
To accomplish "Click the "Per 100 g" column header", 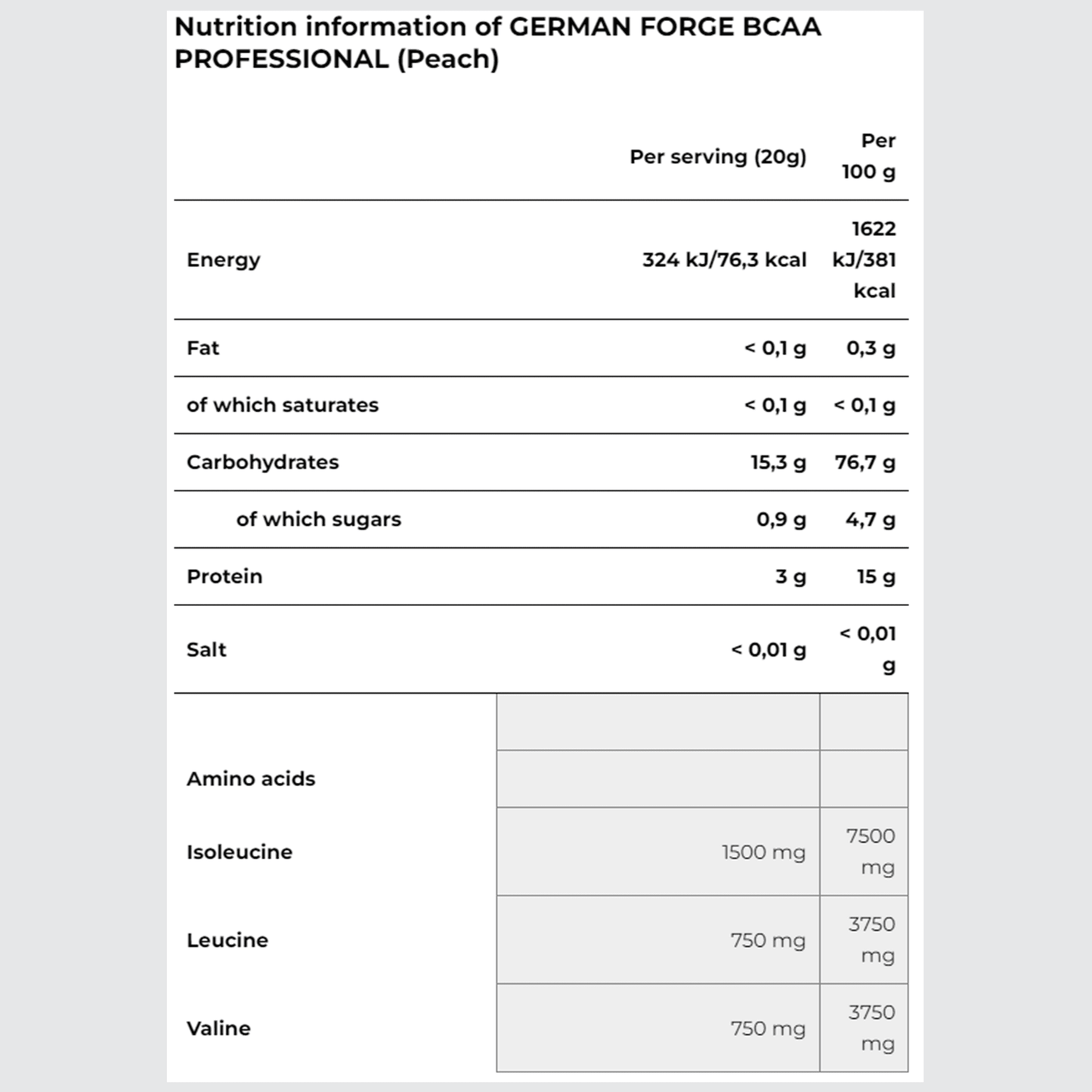I will [x=869, y=156].
